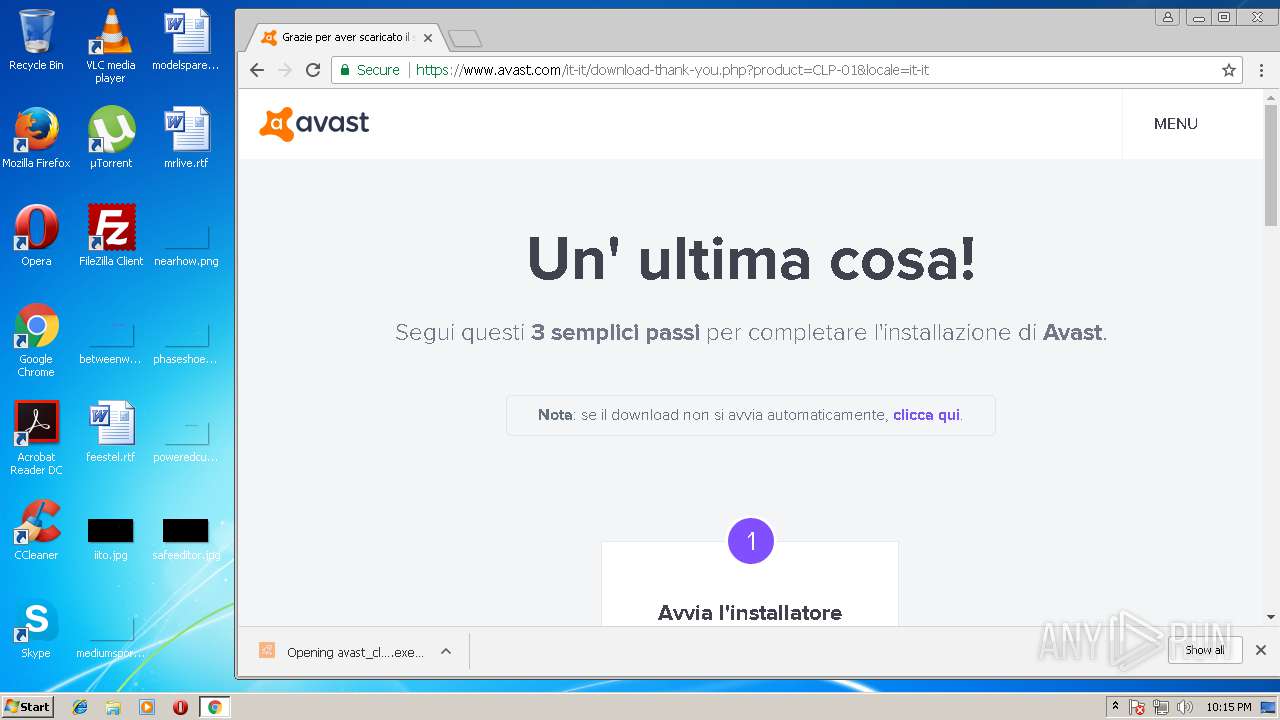Screen dimensions: 1280x720
Task: Select the Mozilla Firefox desktop icon
Action: click(36, 138)
